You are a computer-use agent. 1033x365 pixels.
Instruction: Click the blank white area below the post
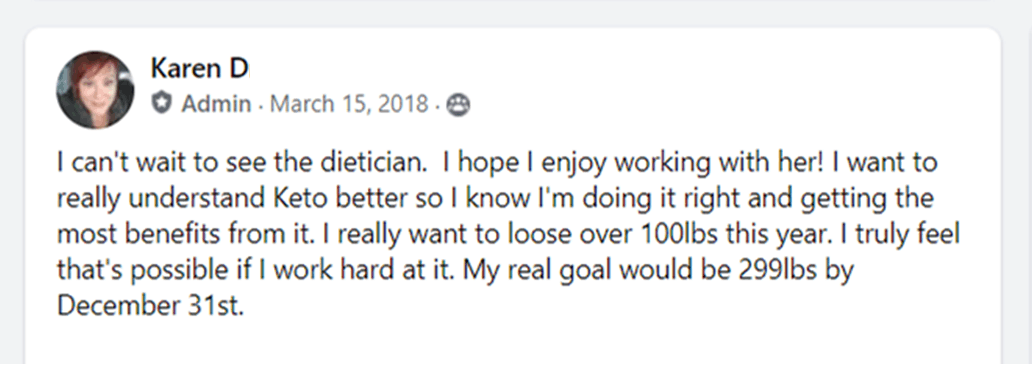click(x=513, y=343)
